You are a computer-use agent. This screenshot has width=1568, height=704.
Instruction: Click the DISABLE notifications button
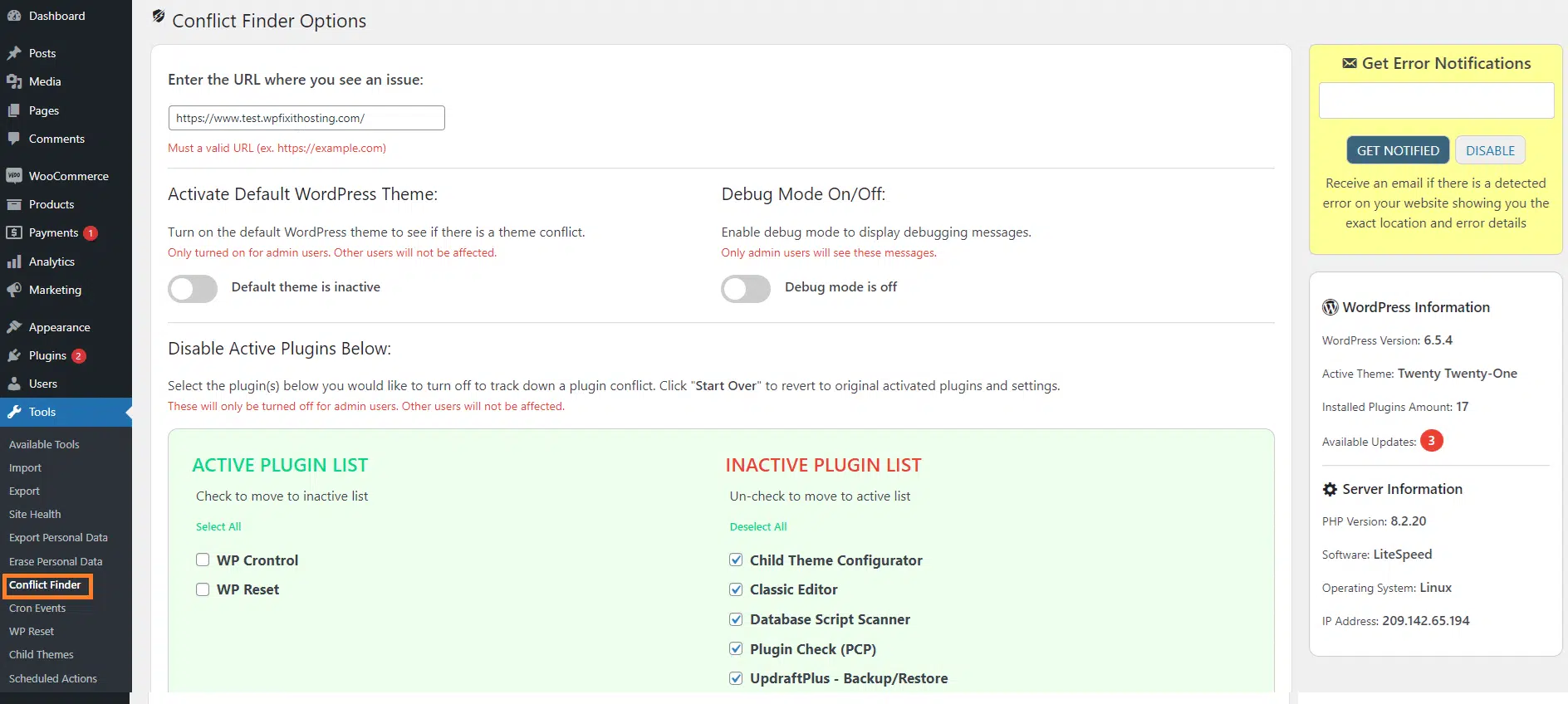pyautogui.click(x=1490, y=150)
